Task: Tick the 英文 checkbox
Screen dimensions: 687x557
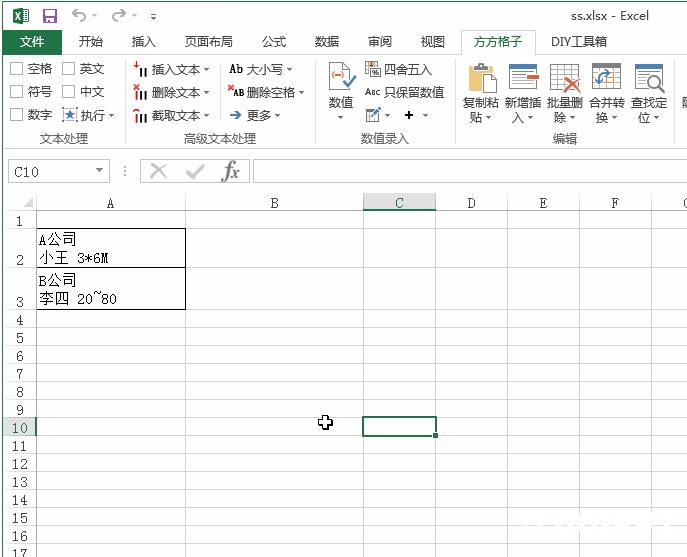Action: (68, 68)
